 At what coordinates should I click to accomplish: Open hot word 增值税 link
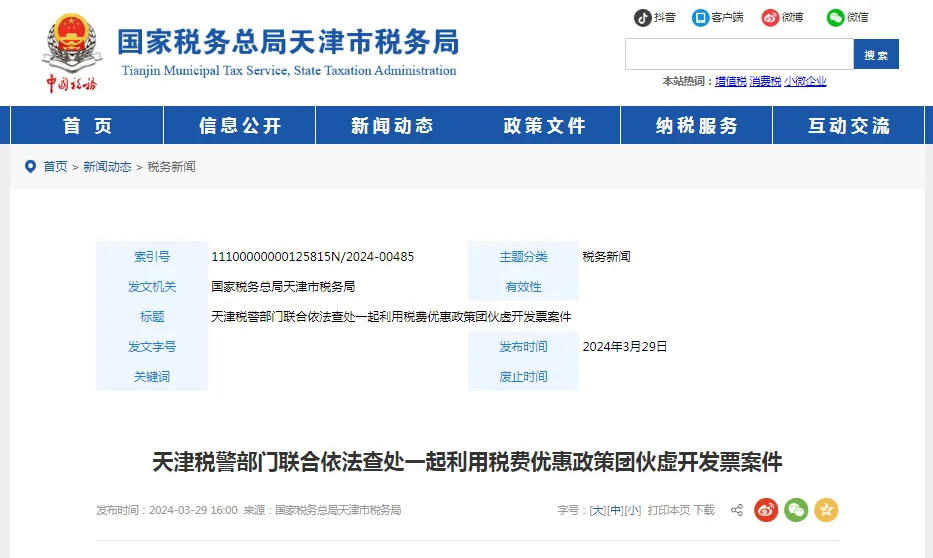point(731,81)
